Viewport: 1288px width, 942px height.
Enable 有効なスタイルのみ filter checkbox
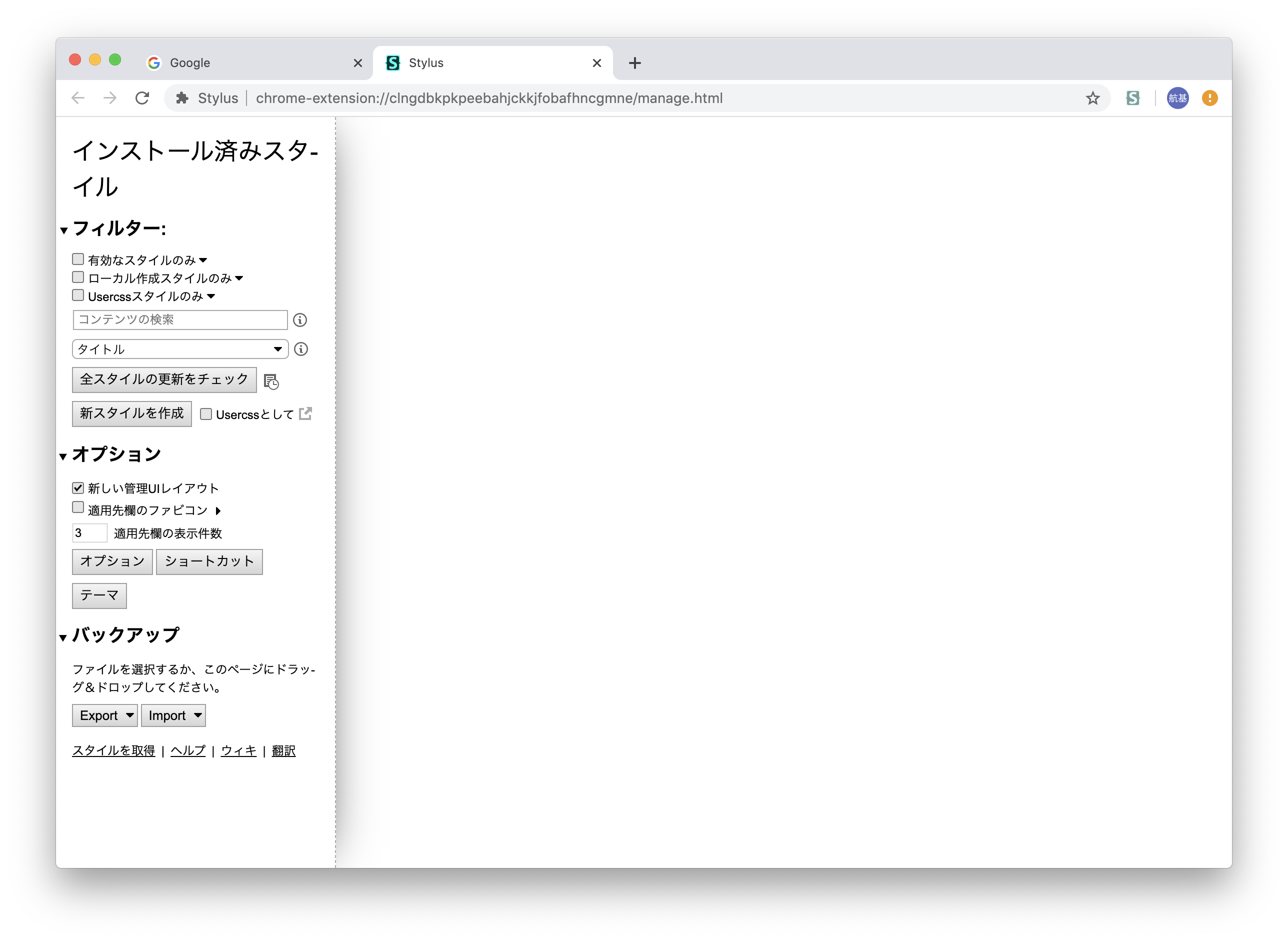click(78, 259)
